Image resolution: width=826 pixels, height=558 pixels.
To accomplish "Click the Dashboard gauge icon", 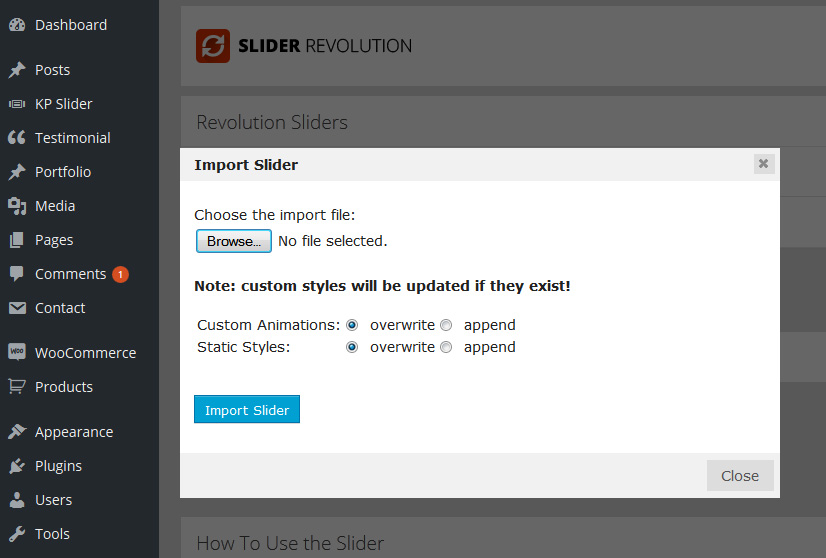I will (17, 25).
